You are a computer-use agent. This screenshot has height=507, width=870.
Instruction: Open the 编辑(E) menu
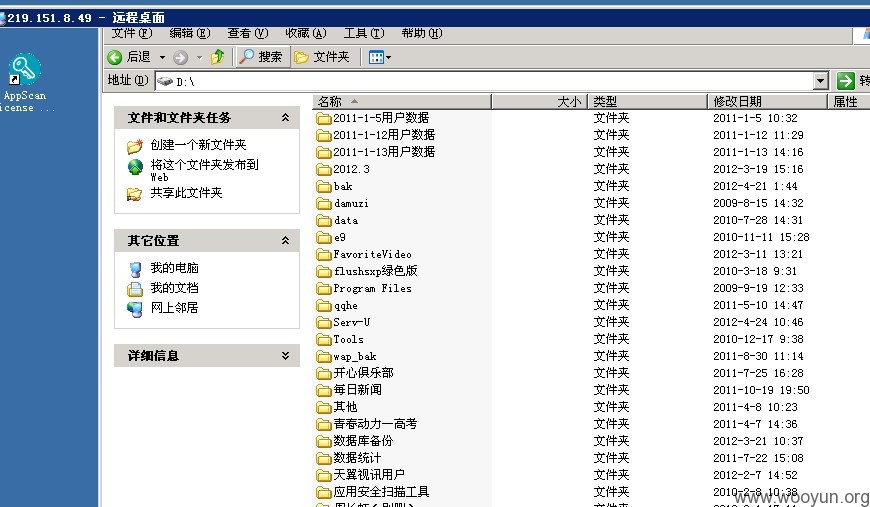coord(190,33)
